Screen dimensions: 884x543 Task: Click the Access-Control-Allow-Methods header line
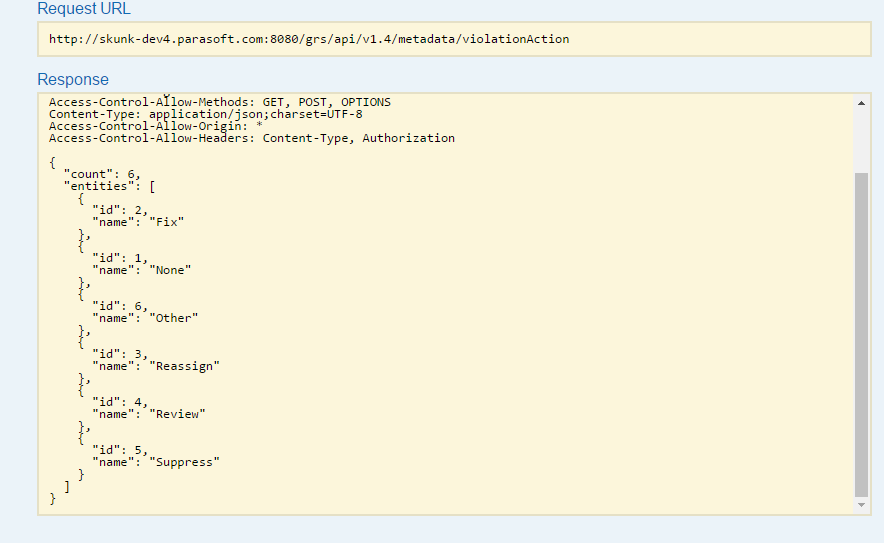coord(220,102)
